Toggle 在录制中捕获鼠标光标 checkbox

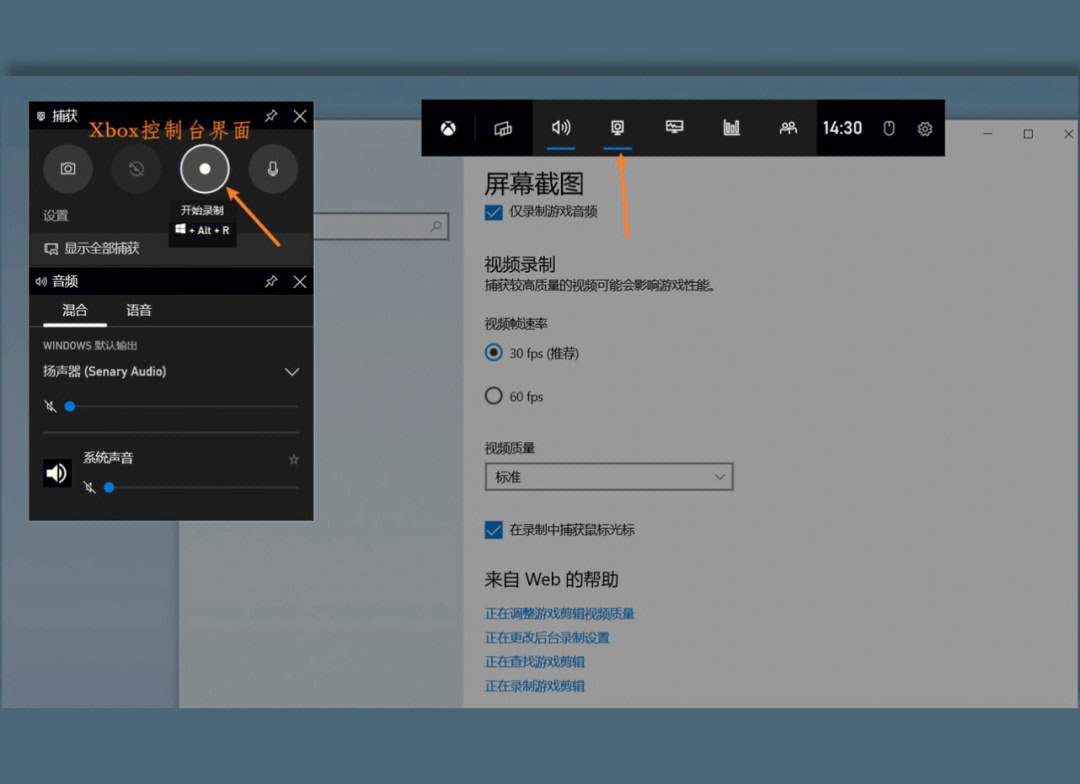click(x=493, y=530)
